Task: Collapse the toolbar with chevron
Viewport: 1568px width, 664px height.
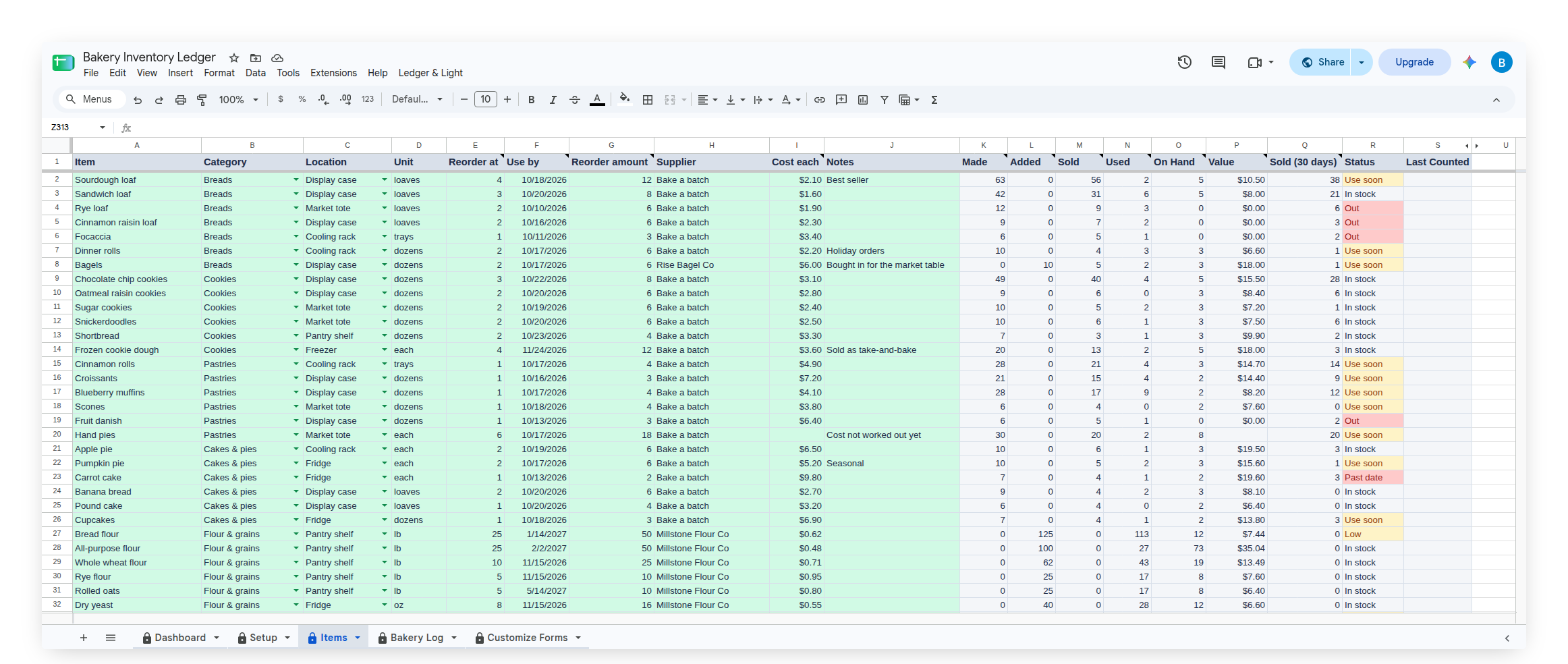Action: pyautogui.click(x=1496, y=100)
